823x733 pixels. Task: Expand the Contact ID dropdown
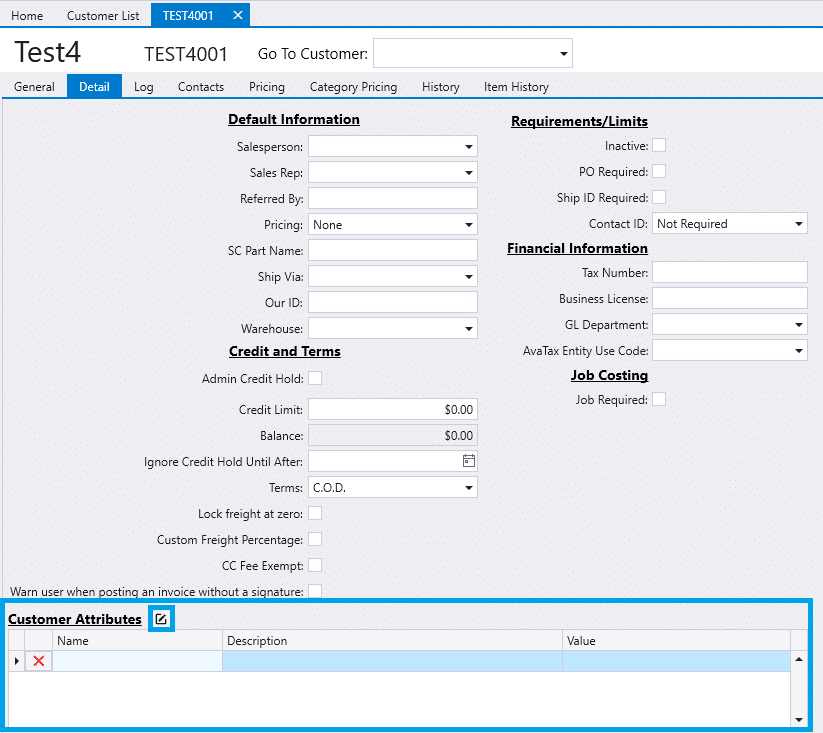[798, 224]
